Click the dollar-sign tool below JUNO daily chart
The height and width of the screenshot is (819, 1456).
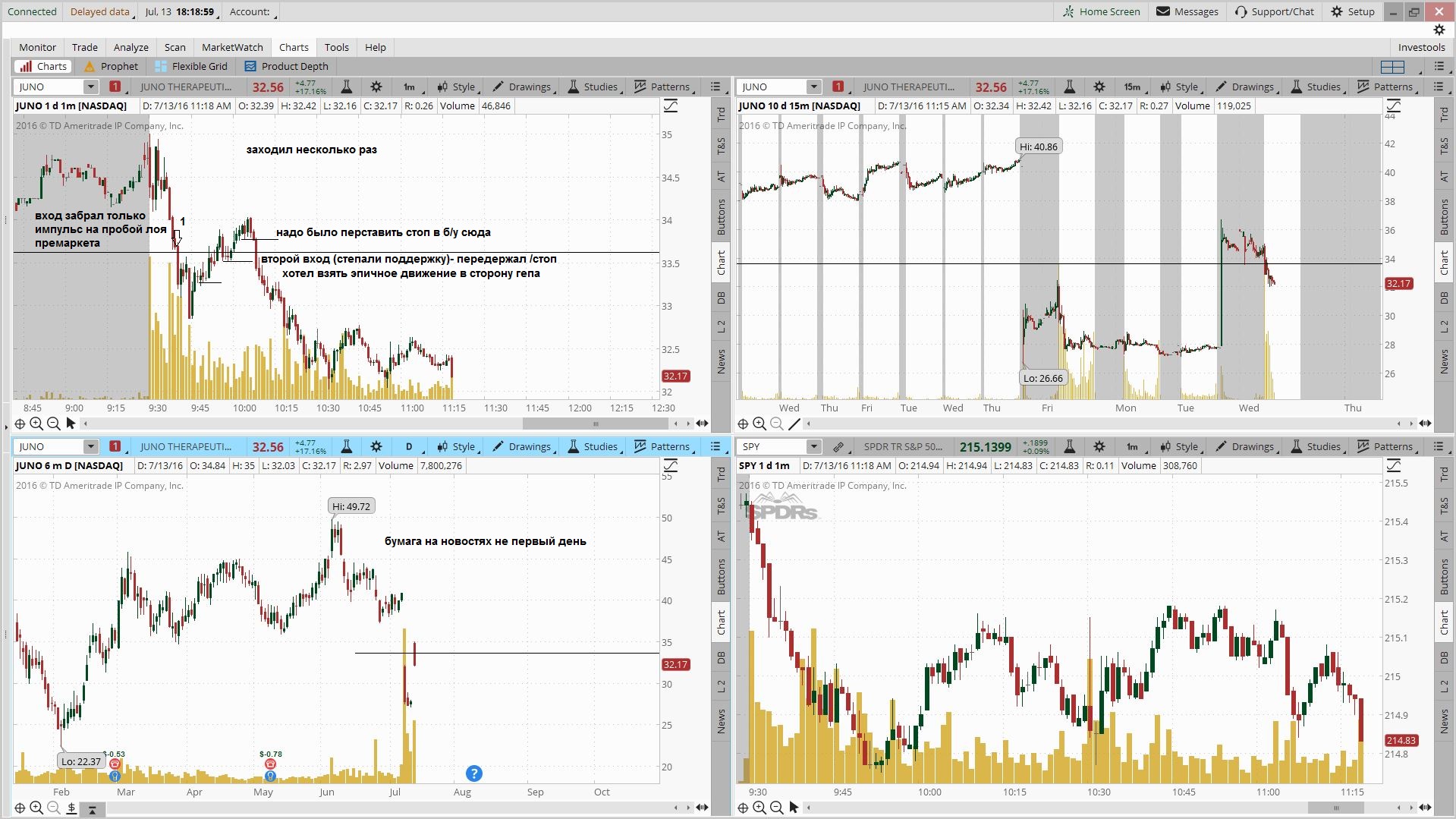coord(71,808)
